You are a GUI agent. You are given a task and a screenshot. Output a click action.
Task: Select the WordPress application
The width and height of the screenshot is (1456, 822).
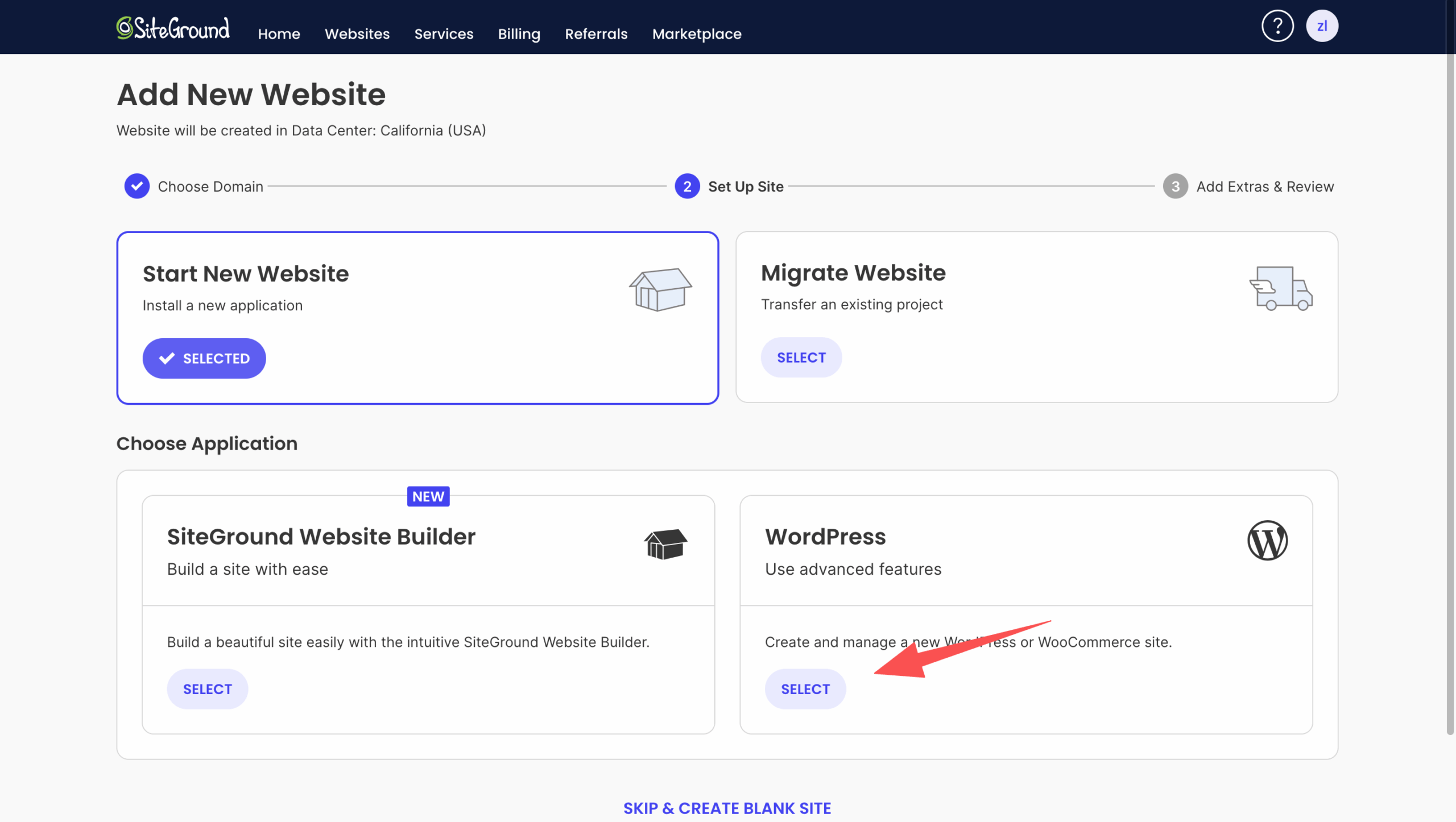point(805,689)
